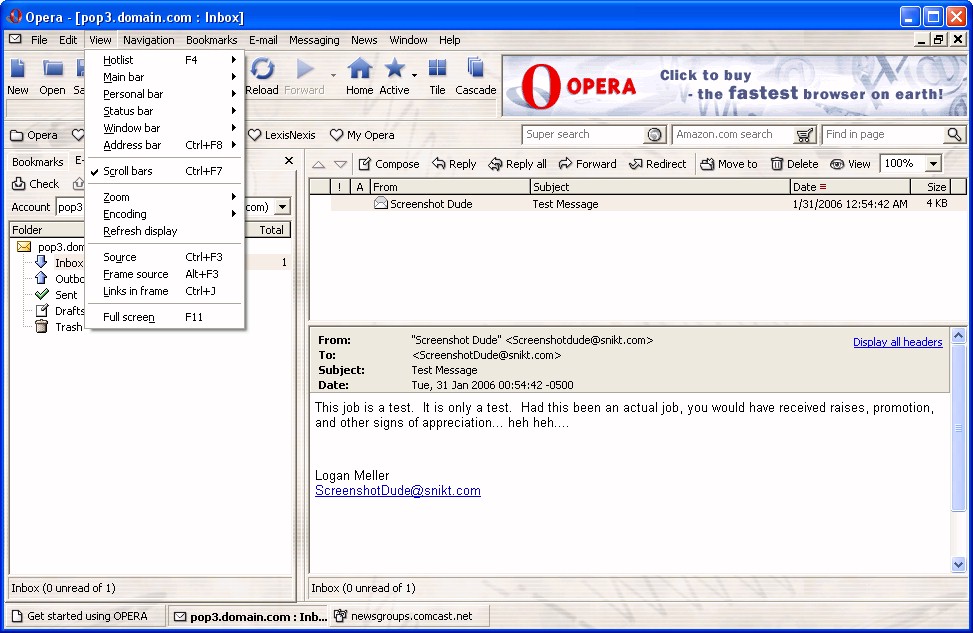Expand the Address bar submenu
The image size is (973, 633).
coord(164,145)
